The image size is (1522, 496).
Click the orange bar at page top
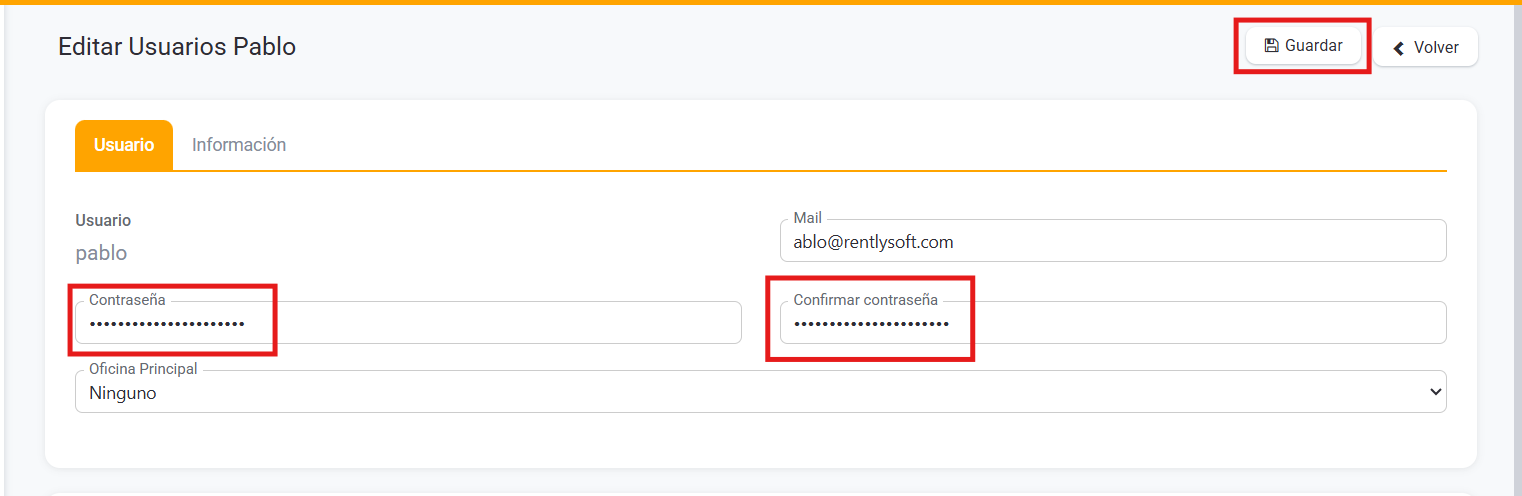coord(760,2)
